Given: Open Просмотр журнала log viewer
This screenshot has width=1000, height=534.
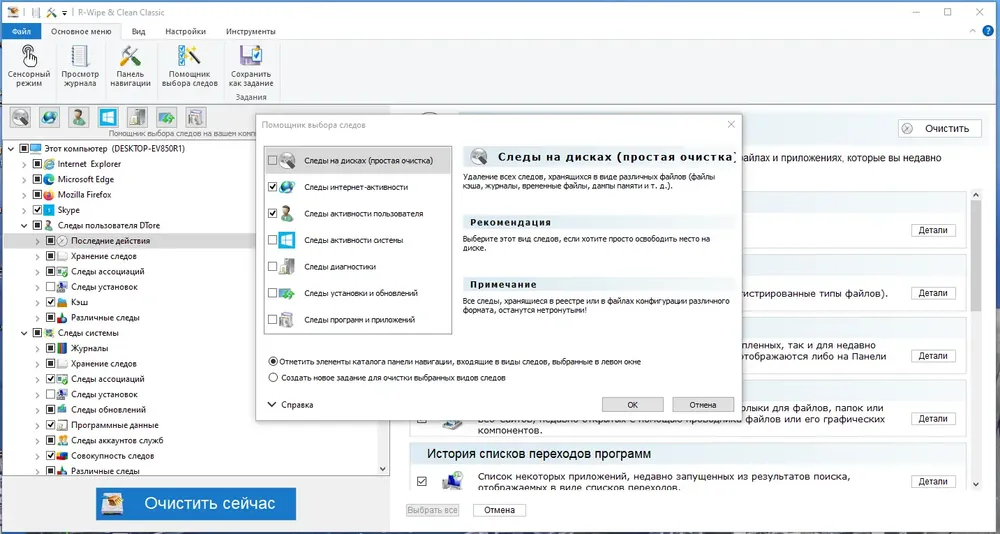Looking at the screenshot, I should click(80, 65).
